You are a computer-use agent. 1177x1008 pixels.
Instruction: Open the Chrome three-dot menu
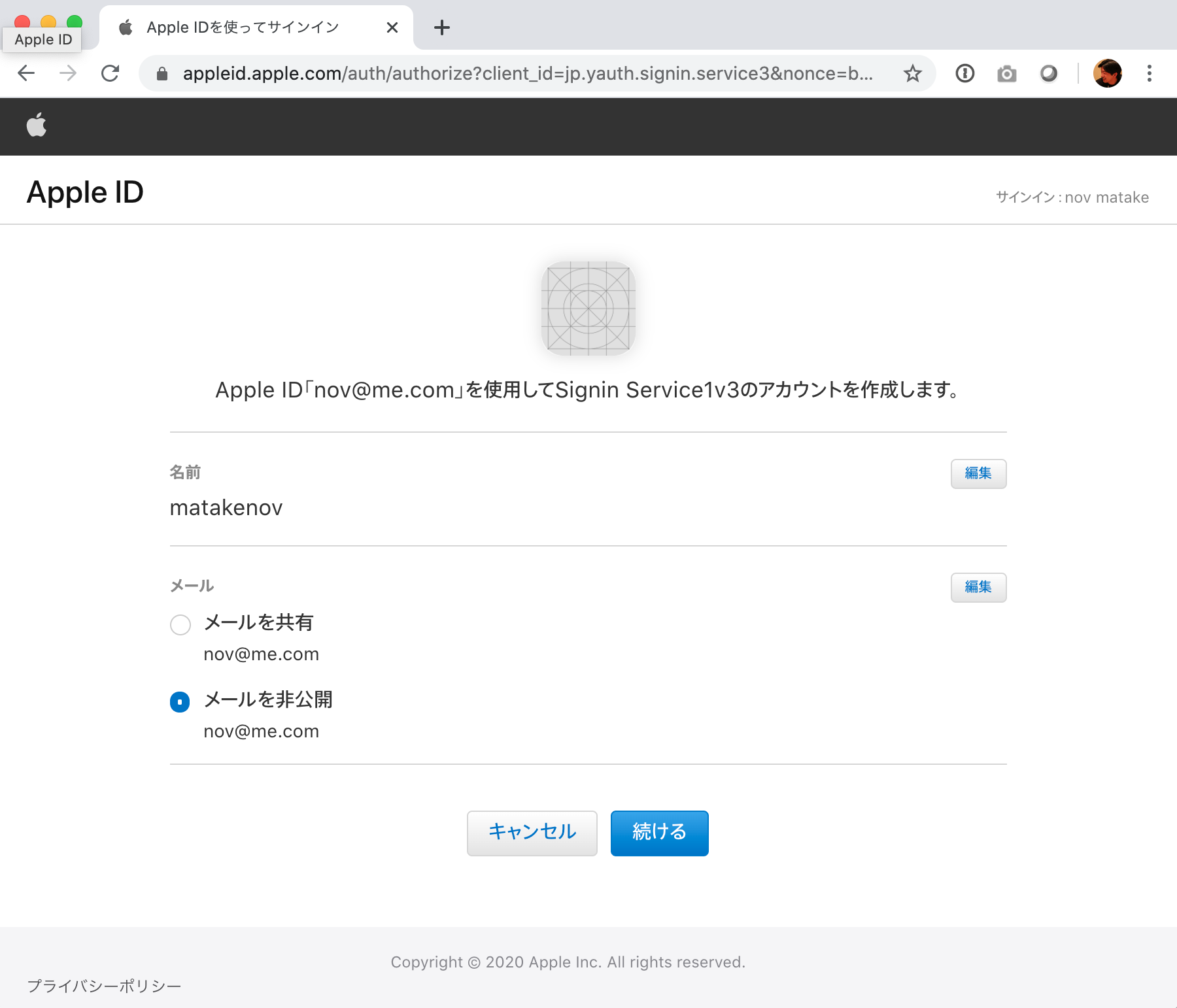[x=1149, y=73]
